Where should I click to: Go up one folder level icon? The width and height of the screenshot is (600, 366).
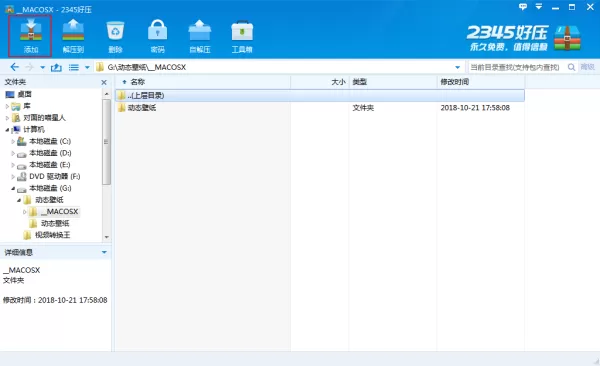coord(56,67)
